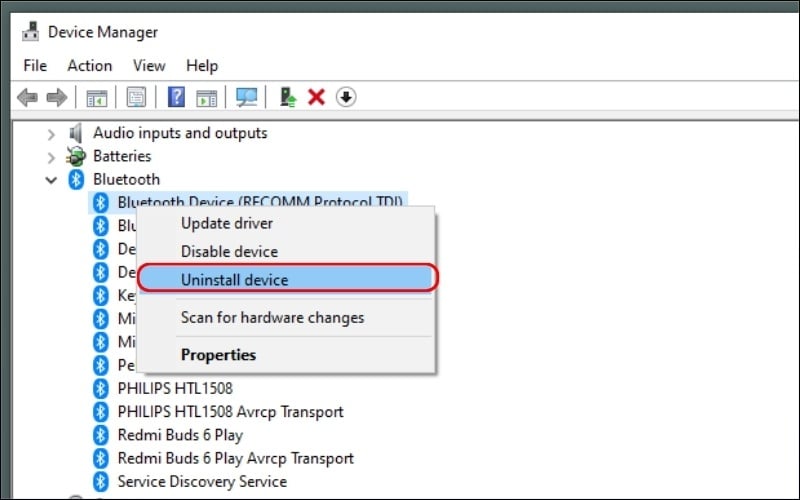Expand the Audio inputs and outputs node
800x500 pixels.
51,135
